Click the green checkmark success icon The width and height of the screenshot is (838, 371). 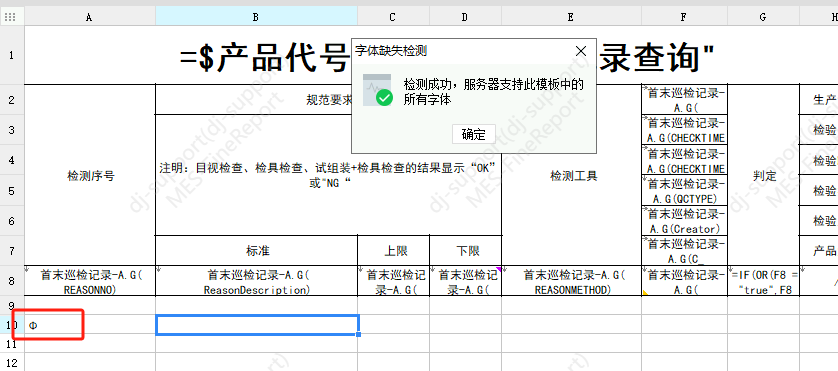(x=384, y=97)
